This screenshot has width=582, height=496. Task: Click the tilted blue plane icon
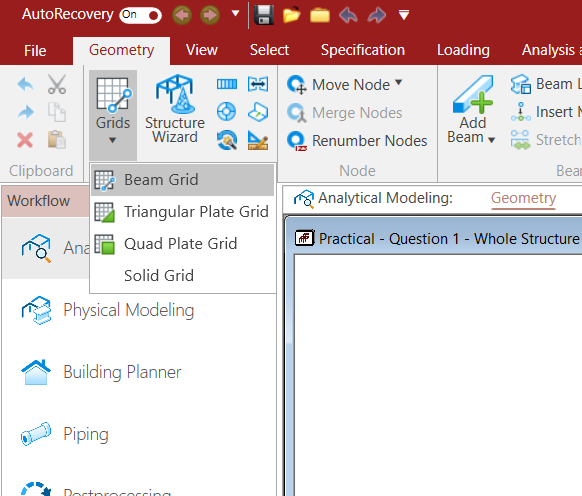click(258, 112)
